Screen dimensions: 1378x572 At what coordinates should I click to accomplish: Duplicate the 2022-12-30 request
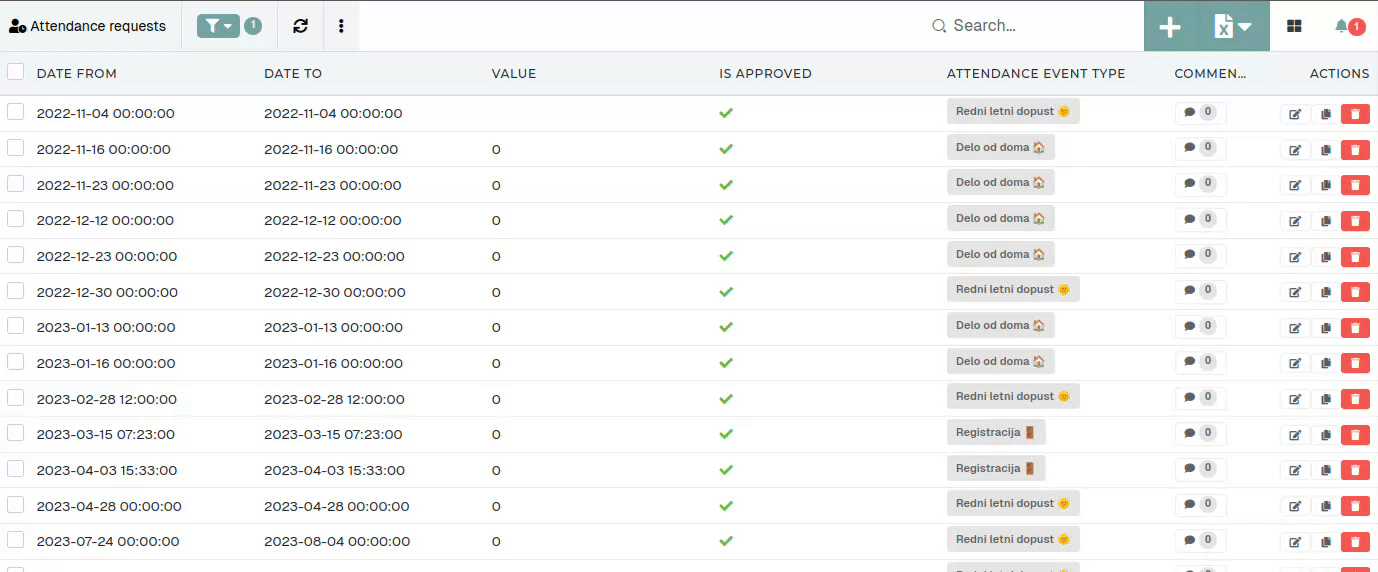tap(1326, 292)
